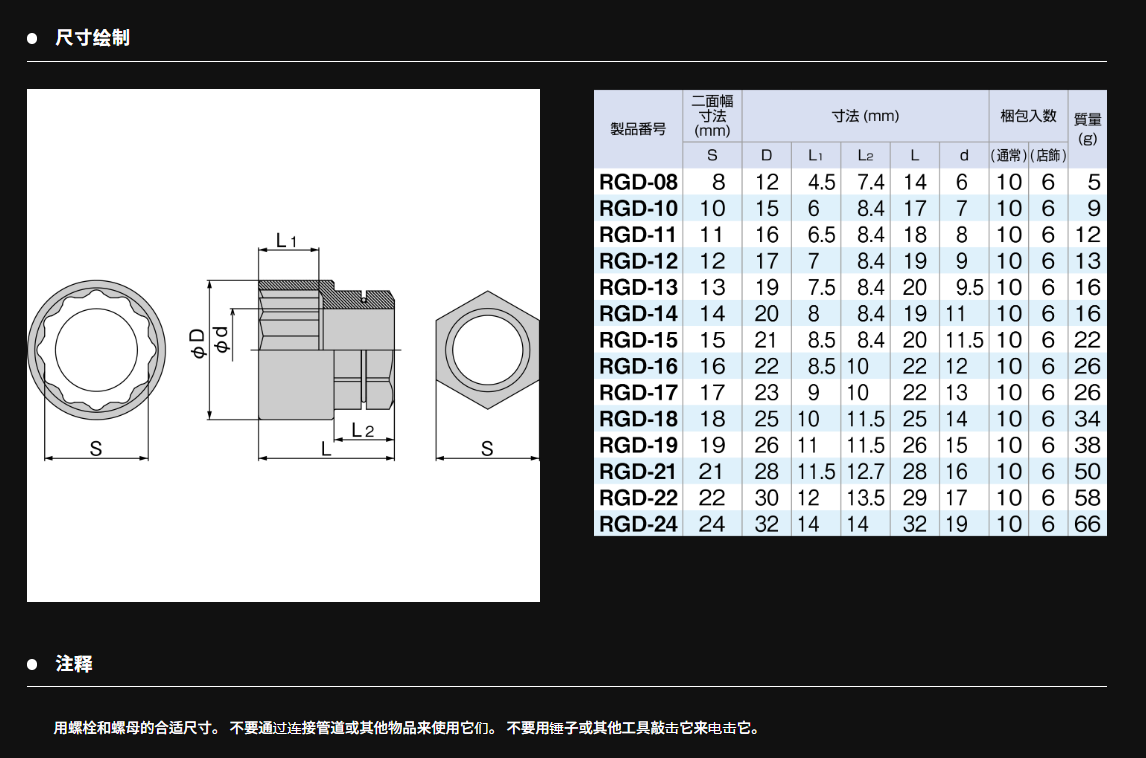Select the L2 dimension label in diagram
The height and width of the screenshot is (758, 1146).
click(362, 431)
